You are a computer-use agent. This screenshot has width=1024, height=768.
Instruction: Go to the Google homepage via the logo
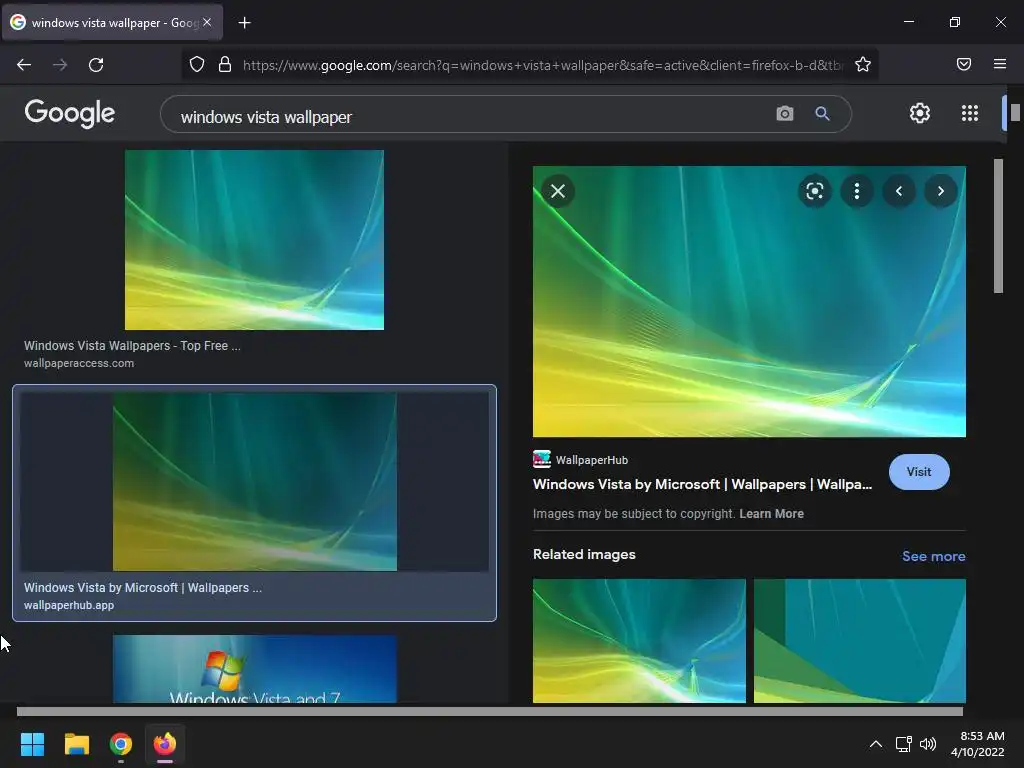click(70, 114)
